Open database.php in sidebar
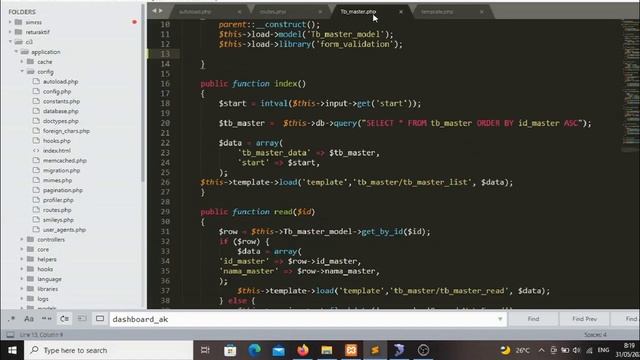 click(x=60, y=111)
